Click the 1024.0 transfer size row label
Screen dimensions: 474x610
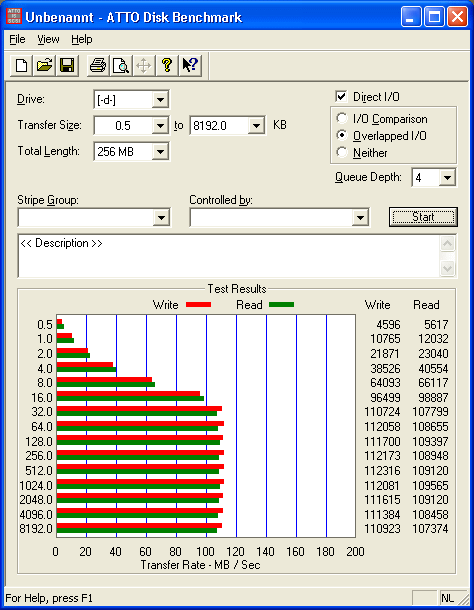(x=36, y=486)
